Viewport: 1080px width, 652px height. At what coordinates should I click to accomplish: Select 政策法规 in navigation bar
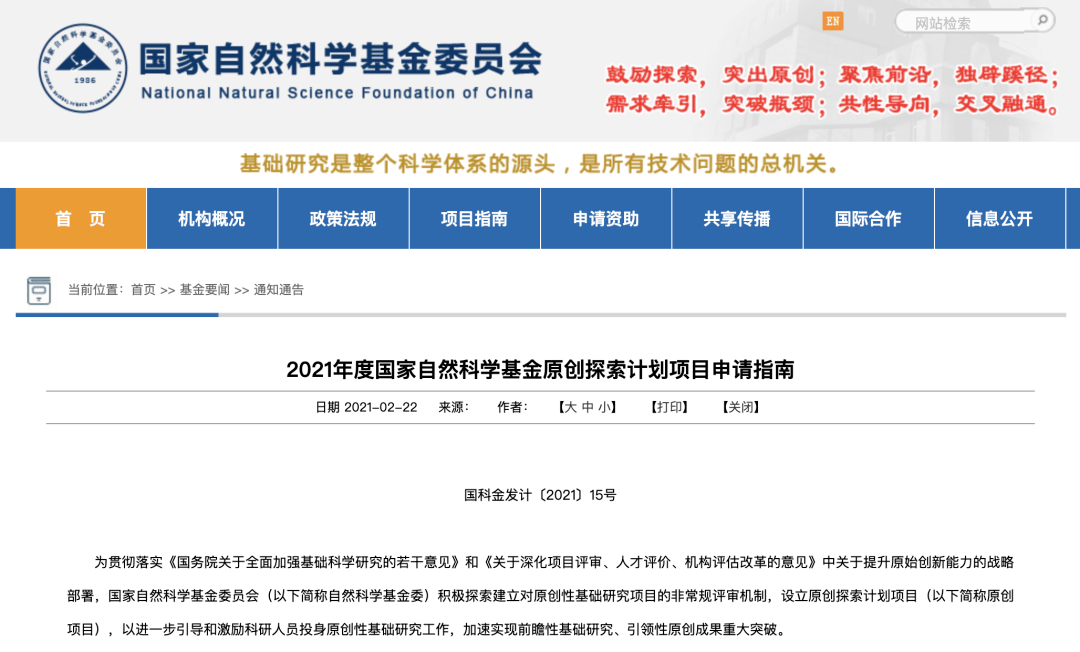pos(343,218)
